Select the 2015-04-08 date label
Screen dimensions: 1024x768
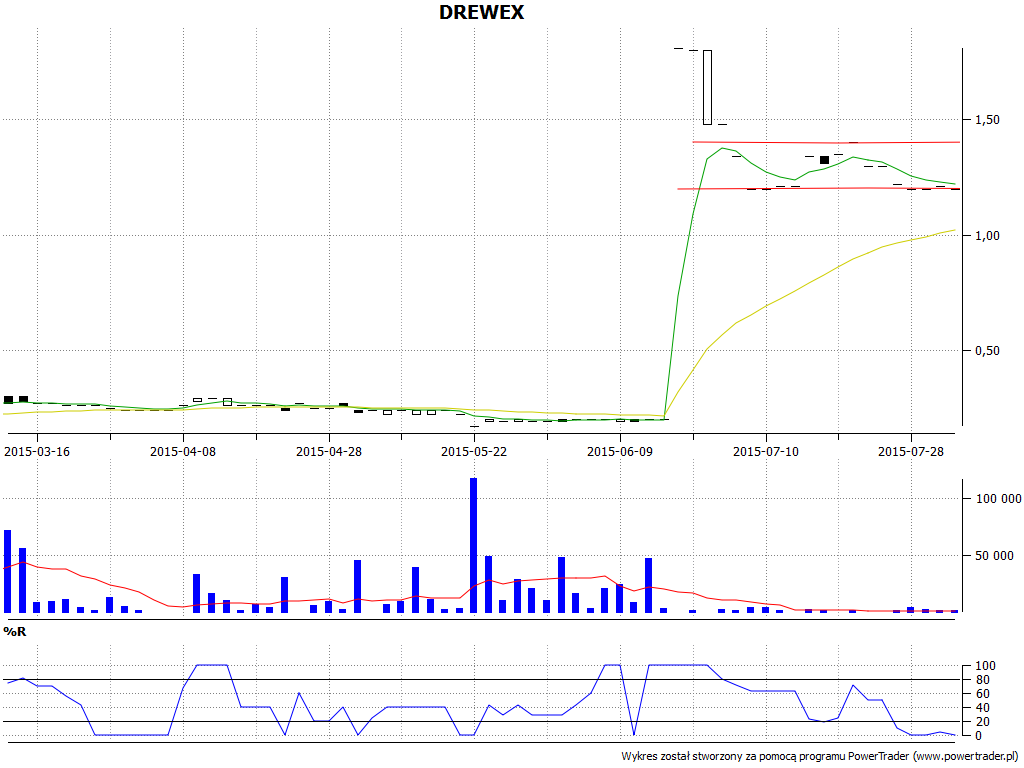click(x=183, y=452)
